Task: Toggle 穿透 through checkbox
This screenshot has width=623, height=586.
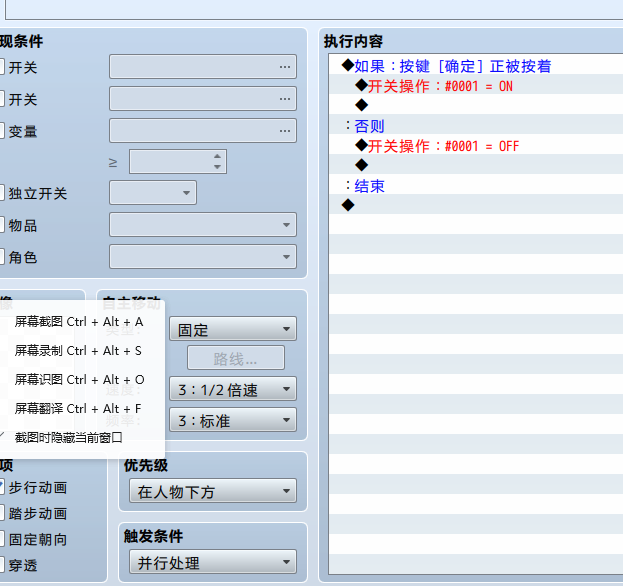Action: click(x=1, y=565)
